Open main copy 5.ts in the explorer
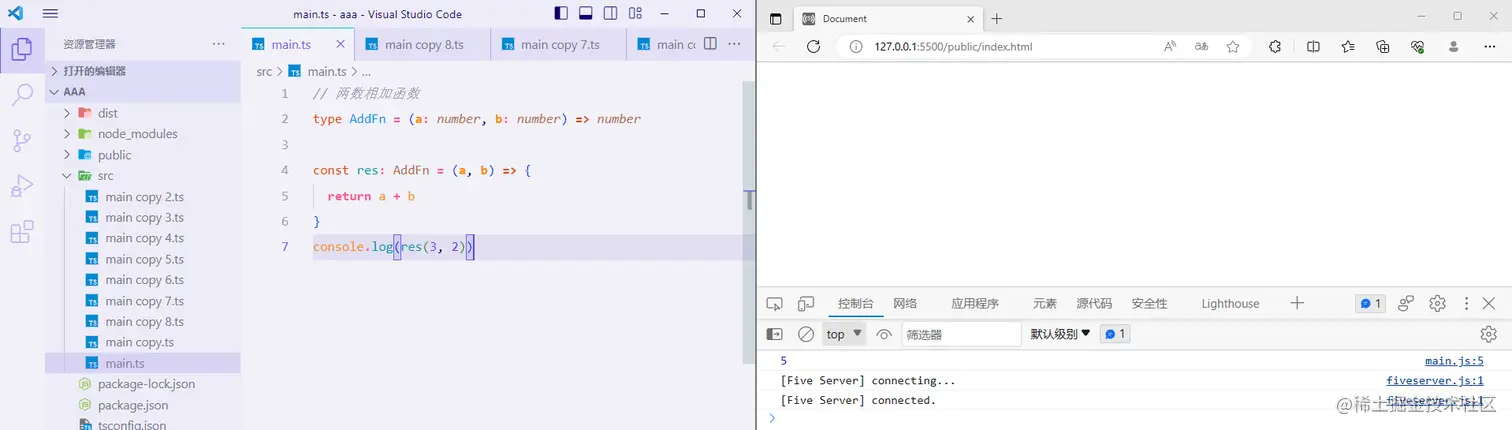Viewport: 1512px width, 430px height. (142, 259)
